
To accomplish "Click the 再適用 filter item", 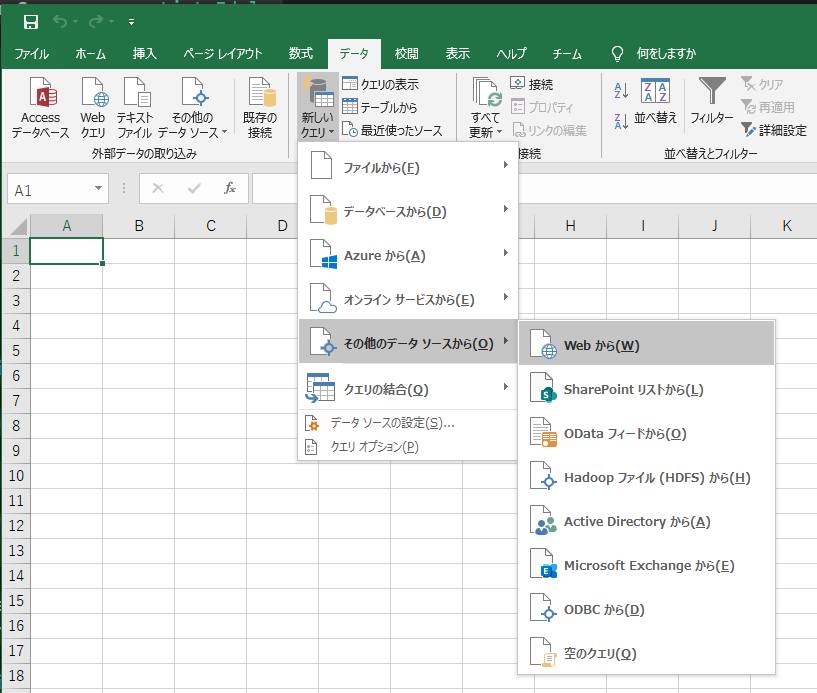I will click(x=768, y=107).
